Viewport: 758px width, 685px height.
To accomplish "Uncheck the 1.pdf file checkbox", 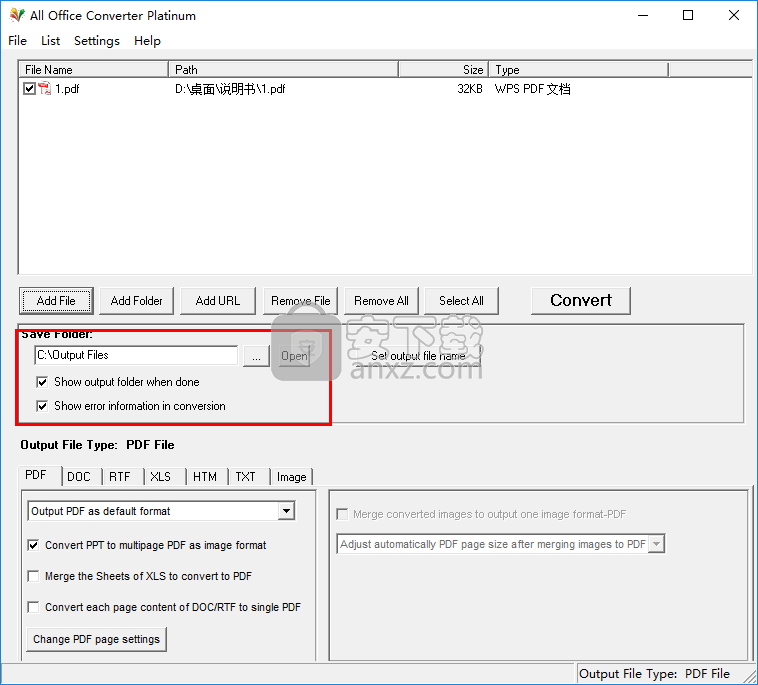I will pyautogui.click(x=29, y=88).
